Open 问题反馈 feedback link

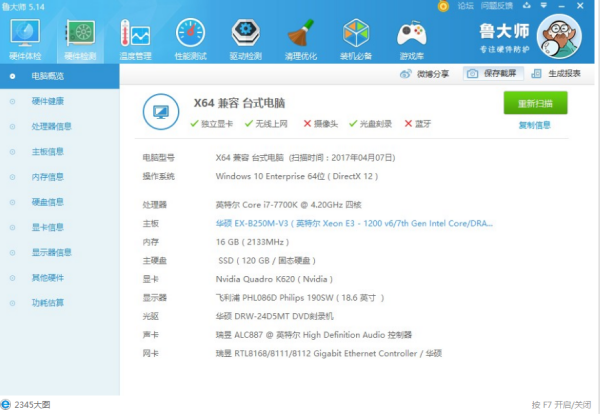pos(497,6)
